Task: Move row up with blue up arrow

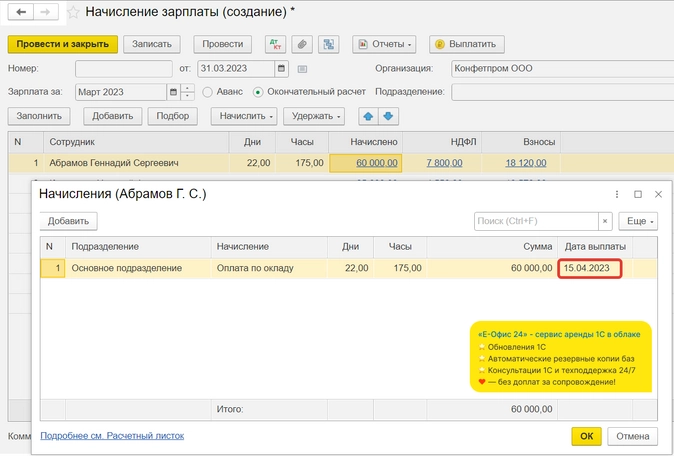Action: click(369, 116)
